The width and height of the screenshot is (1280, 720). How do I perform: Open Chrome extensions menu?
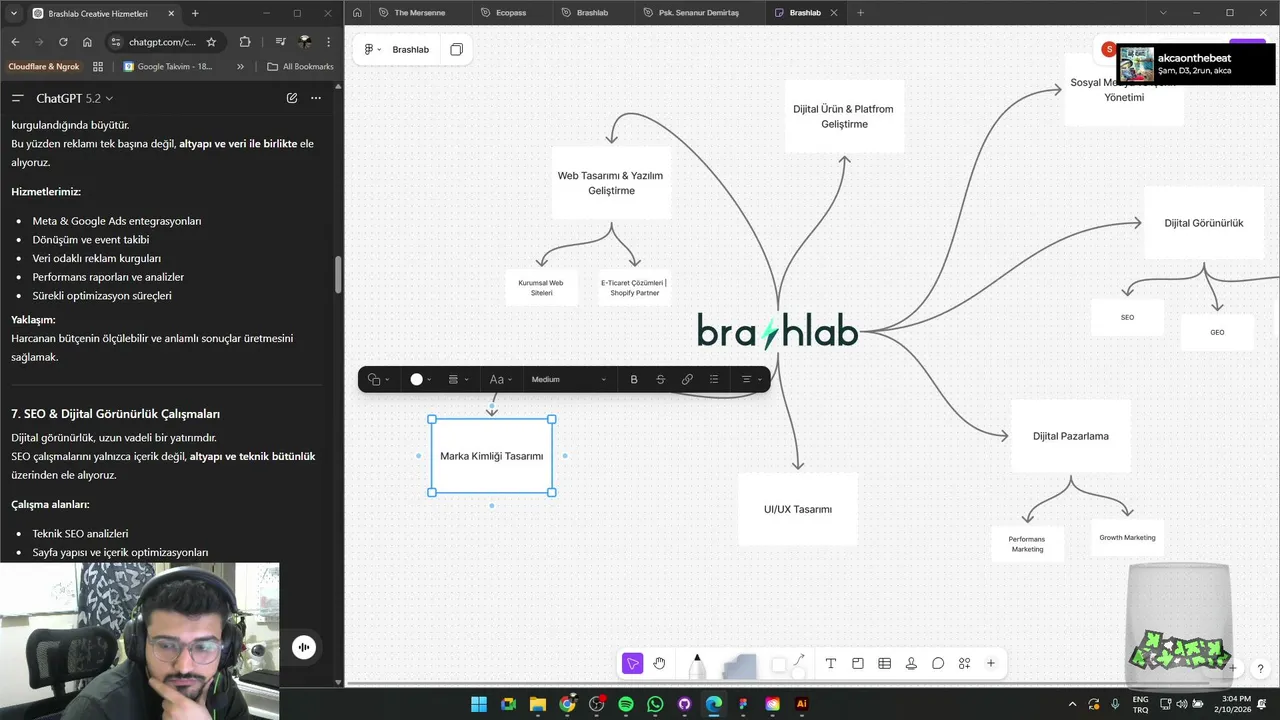[x=245, y=42]
